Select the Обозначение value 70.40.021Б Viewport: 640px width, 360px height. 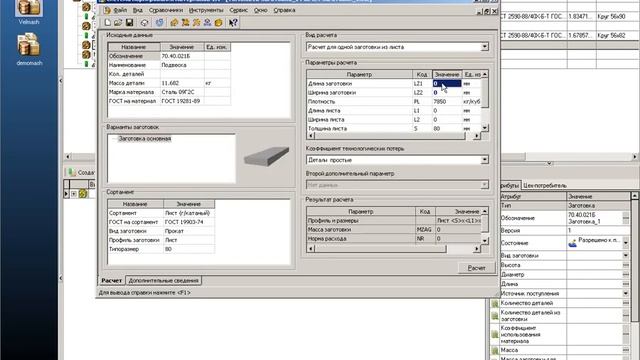click(x=182, y=56)
